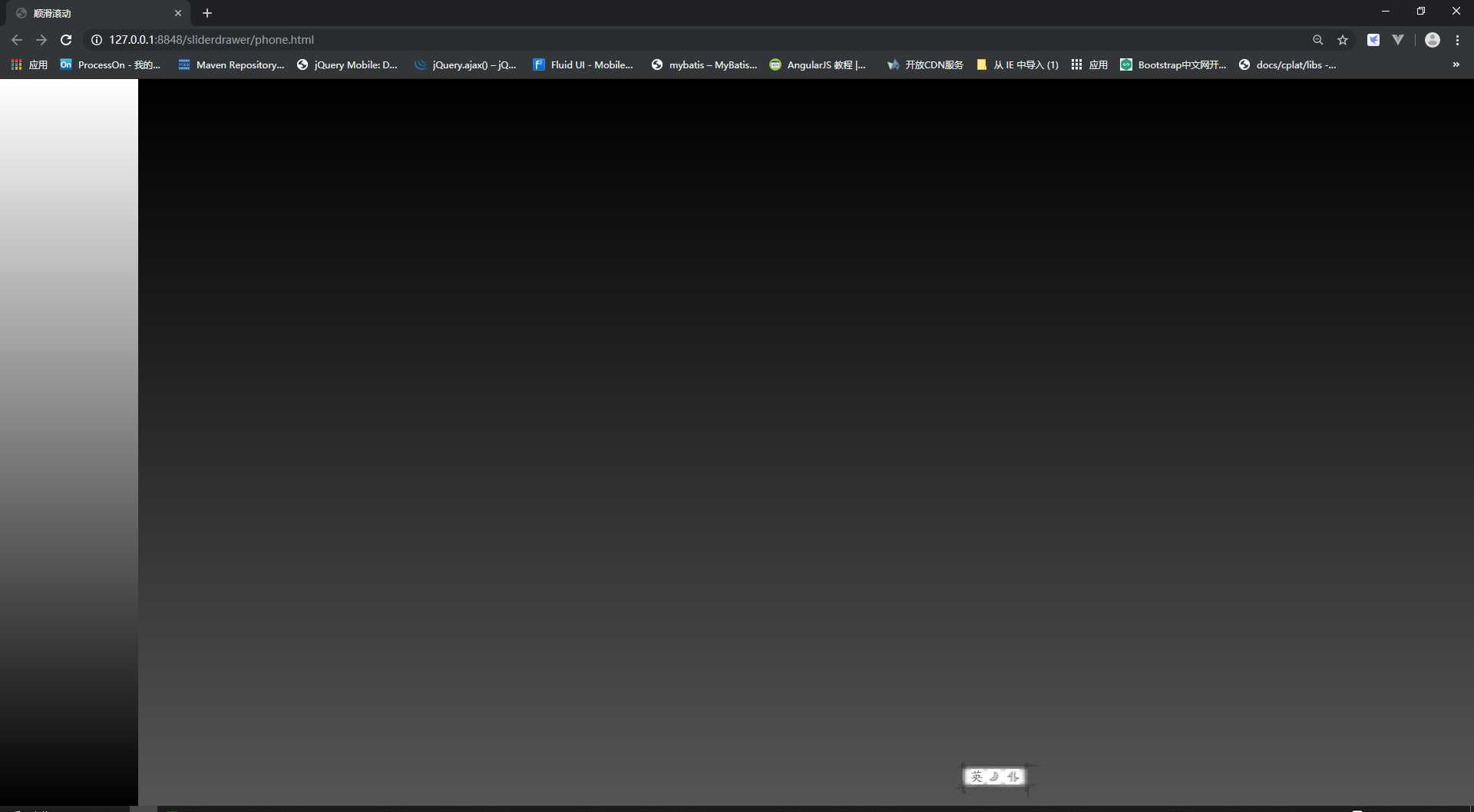
Task: Bookmark this page with the star icon
Action: pyautogui.click(x=1343, y=40)
